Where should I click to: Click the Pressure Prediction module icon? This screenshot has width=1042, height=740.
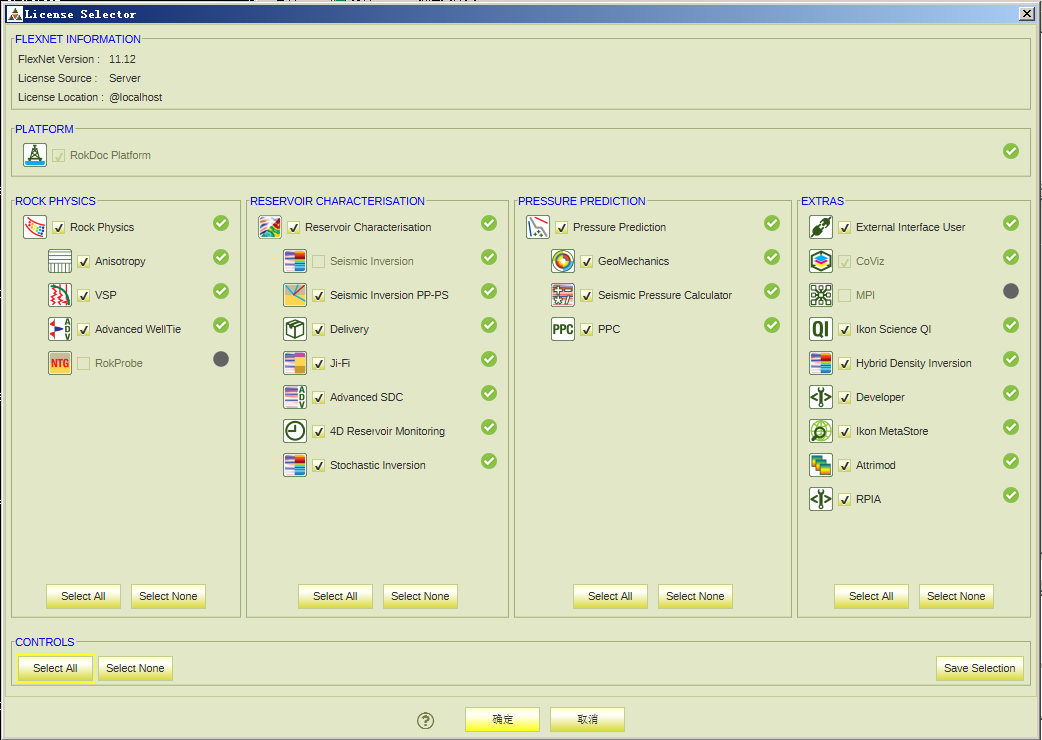[x=538, y=227]
